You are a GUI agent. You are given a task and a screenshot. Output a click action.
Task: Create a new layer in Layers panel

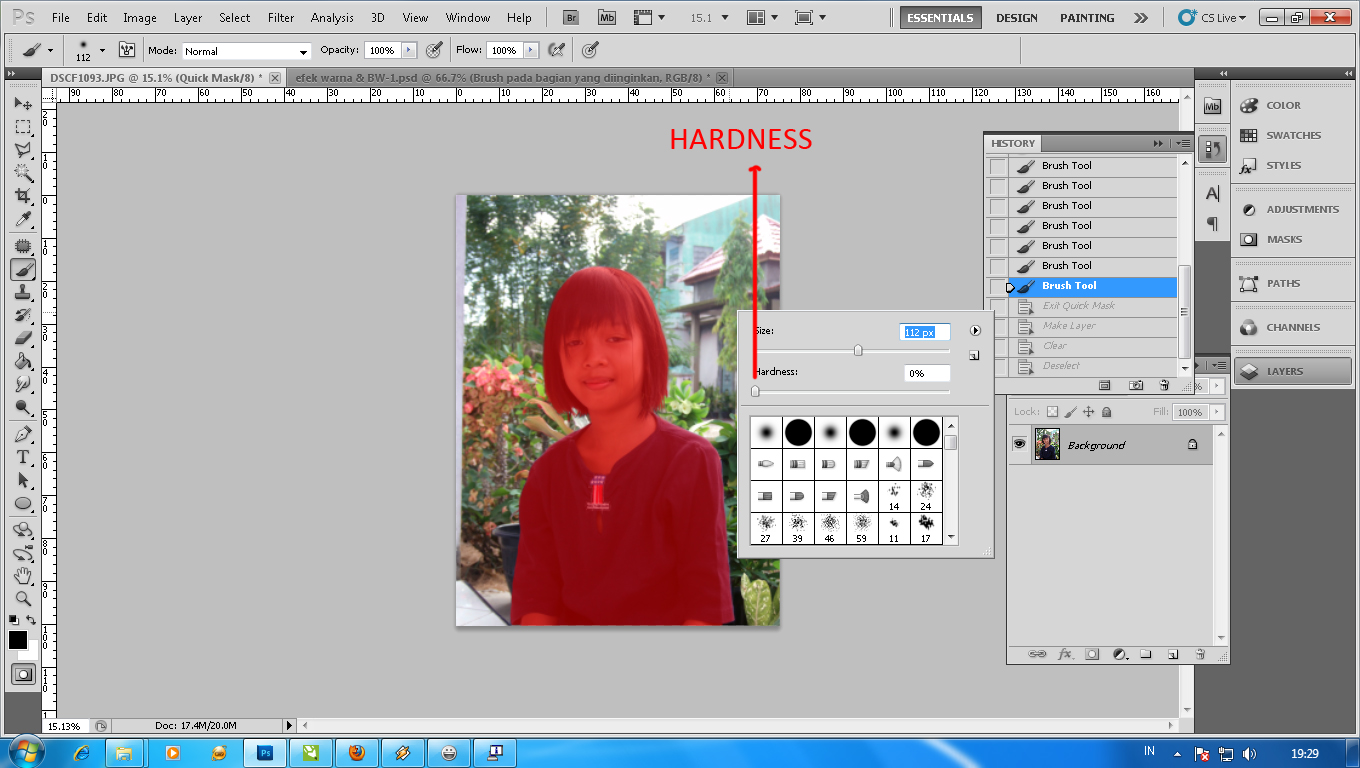(x=1173, y=654)
